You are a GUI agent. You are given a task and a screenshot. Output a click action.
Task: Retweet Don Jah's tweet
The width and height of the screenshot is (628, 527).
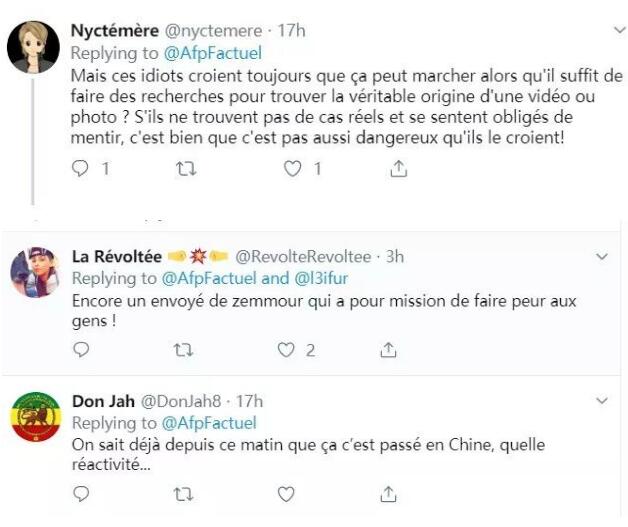pos(185,494)
